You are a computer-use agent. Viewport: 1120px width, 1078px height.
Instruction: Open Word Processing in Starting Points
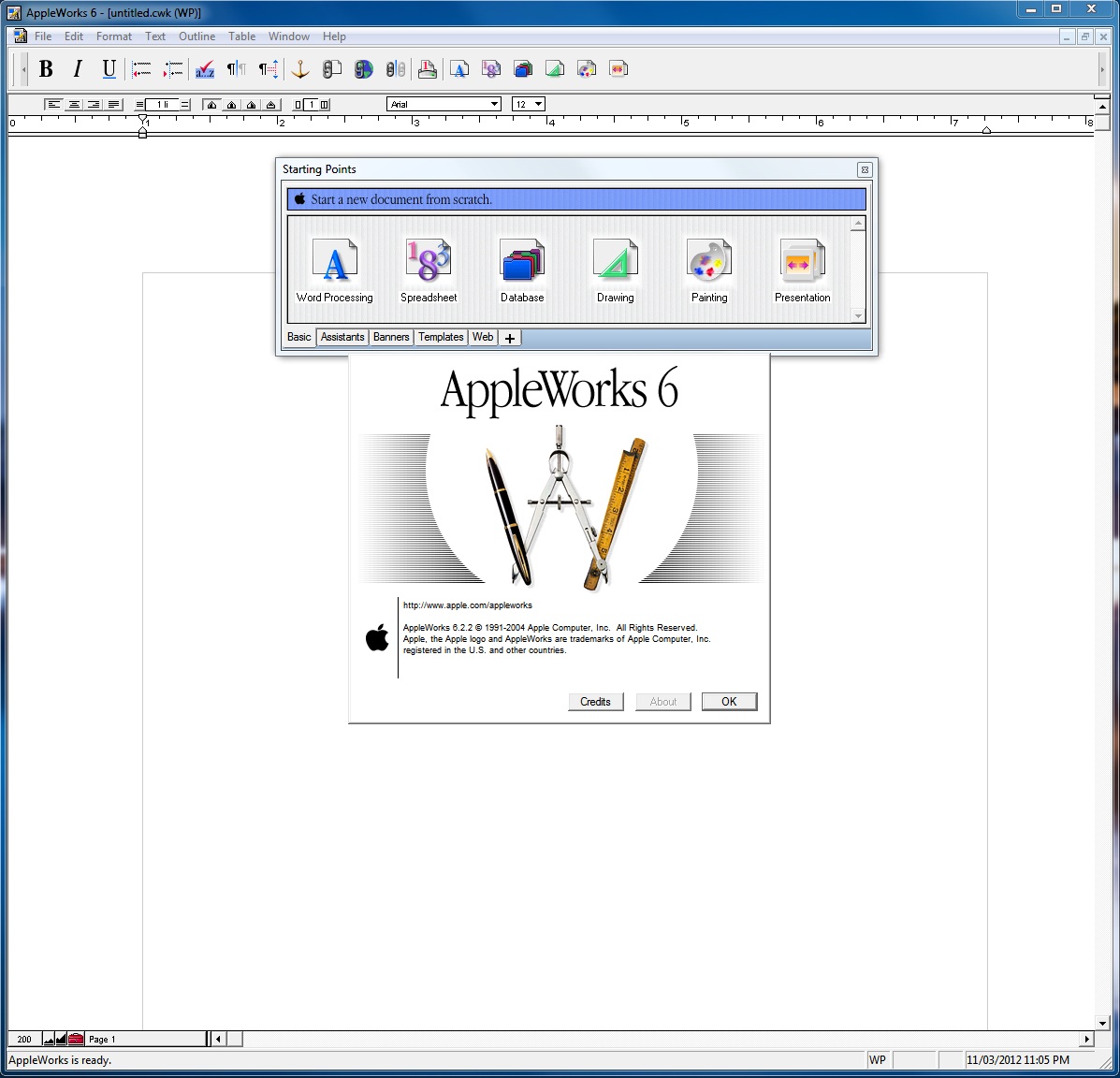point(334,270)
